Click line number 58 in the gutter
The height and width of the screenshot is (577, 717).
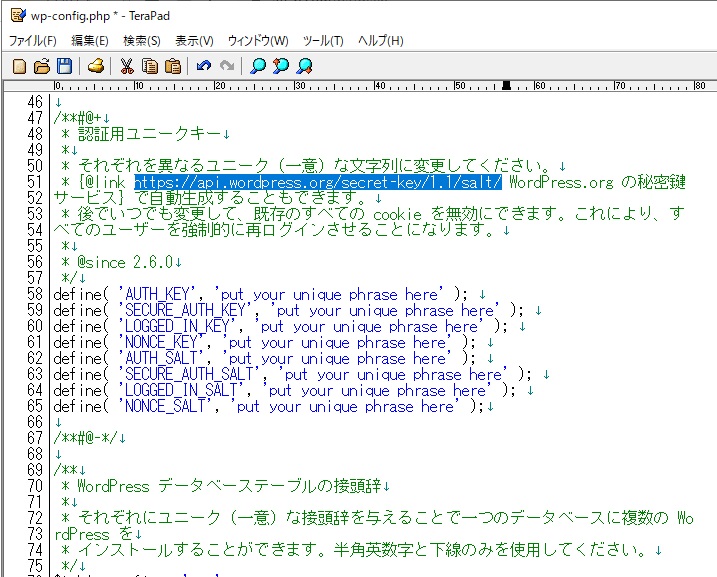pos(35,294)
